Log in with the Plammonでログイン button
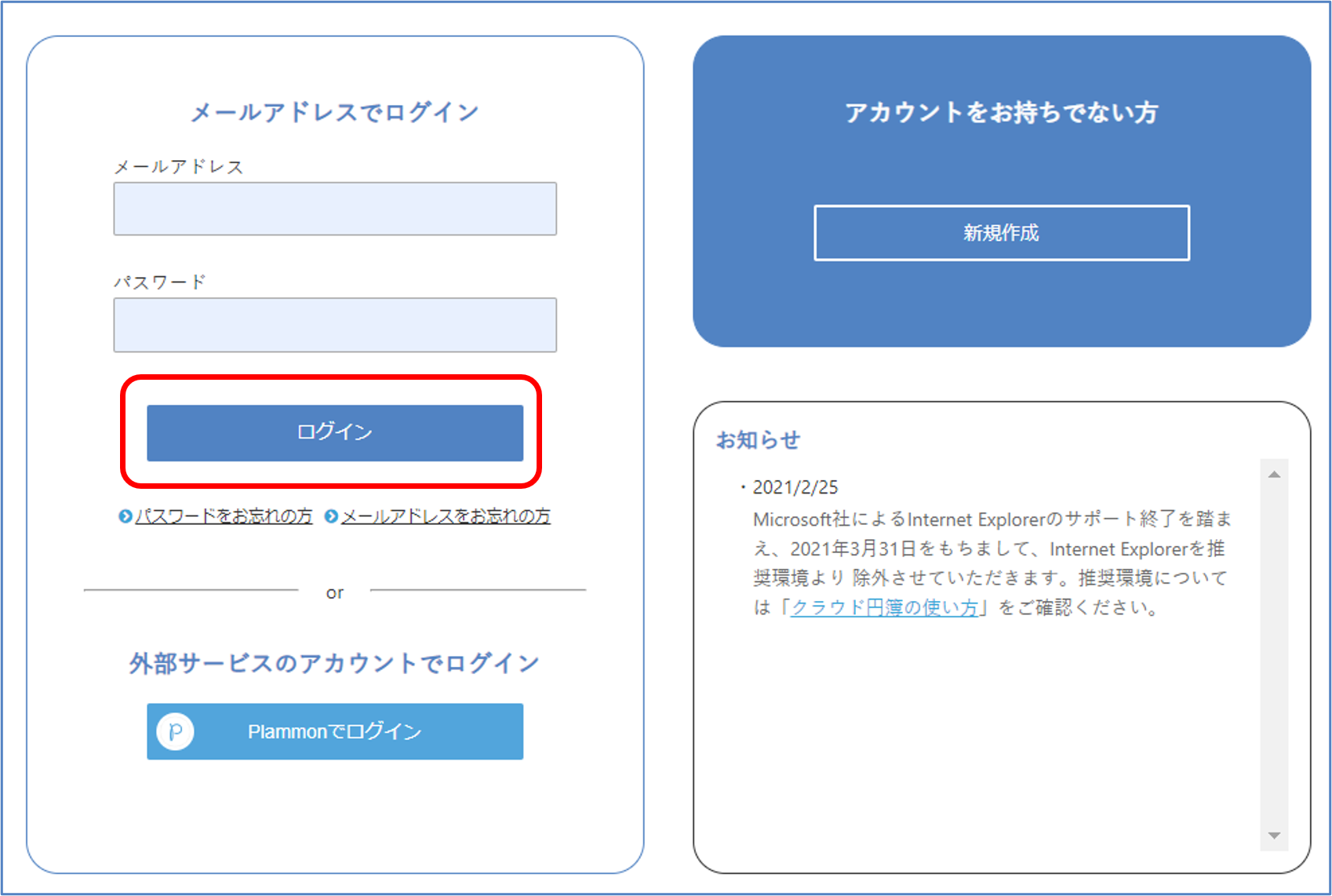Viewport: 1332px width, 896px height. tap(335, 731)
